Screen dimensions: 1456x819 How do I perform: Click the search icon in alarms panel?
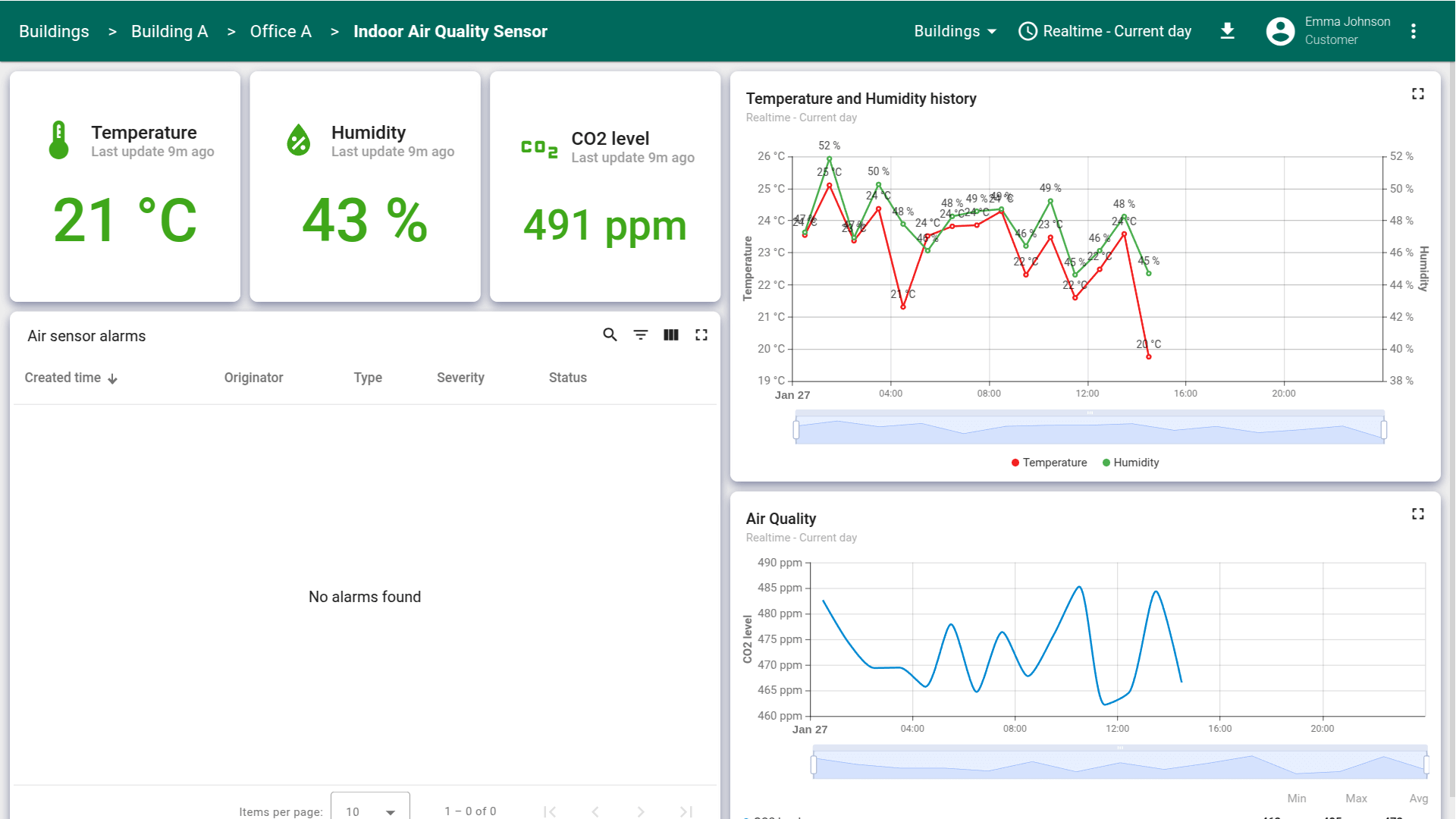point(610,335)
